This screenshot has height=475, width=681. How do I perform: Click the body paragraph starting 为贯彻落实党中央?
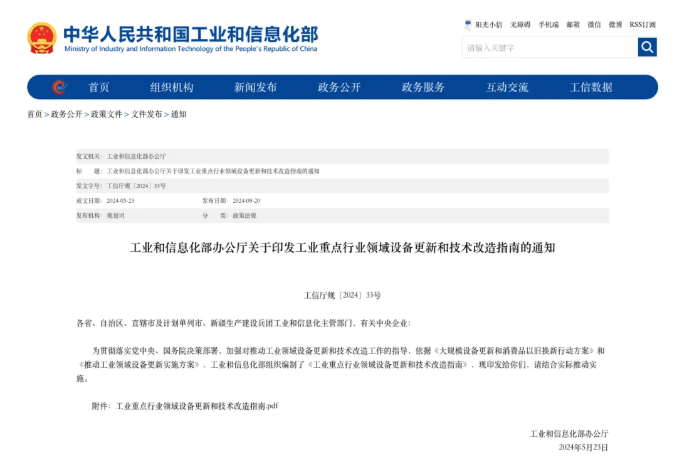[x=340, y=364]
